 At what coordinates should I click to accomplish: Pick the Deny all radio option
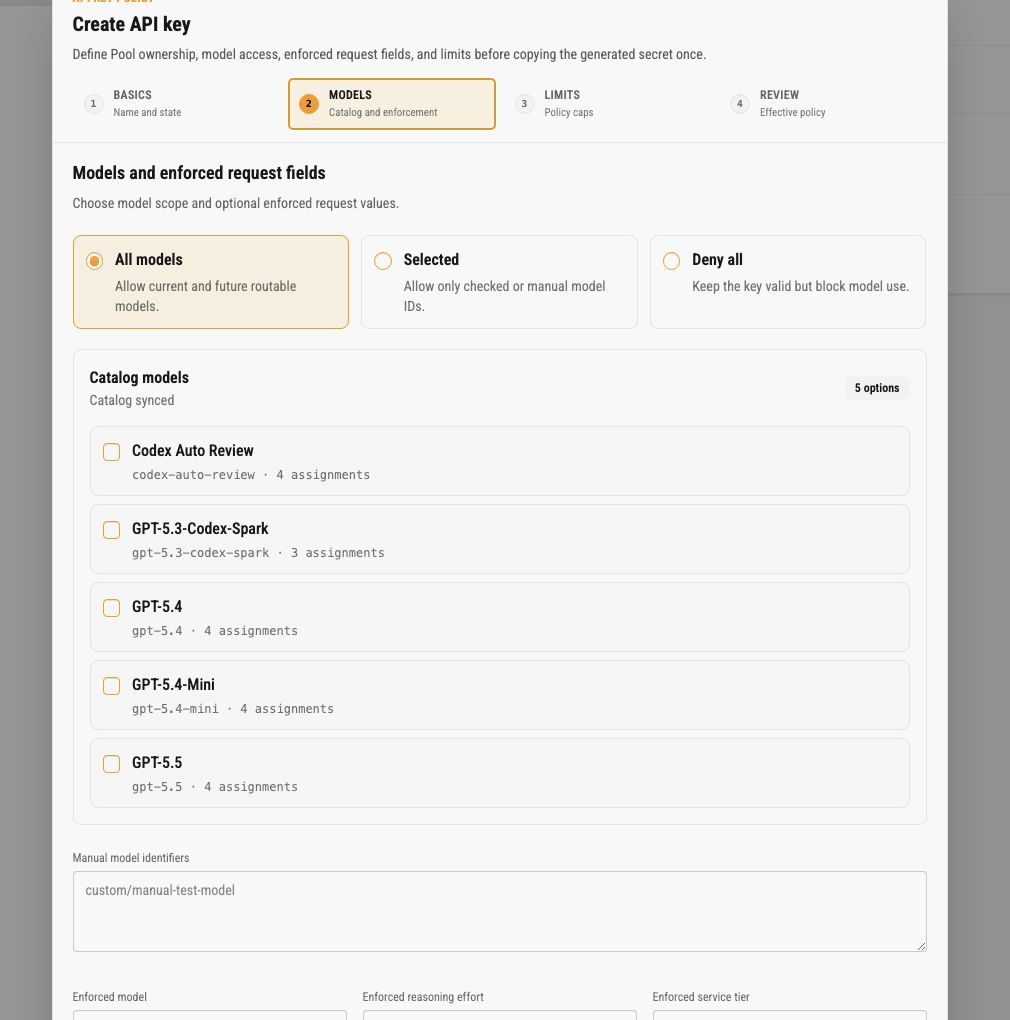671,261
